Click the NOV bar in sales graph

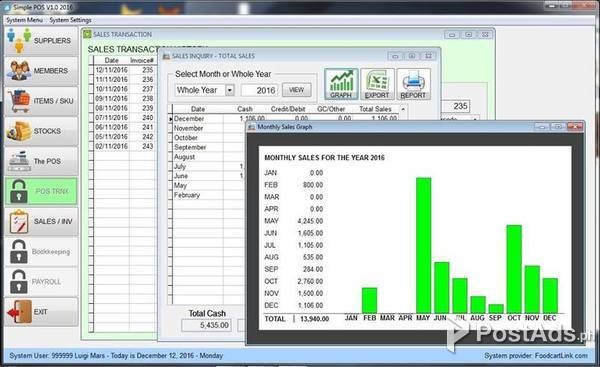[532, 289]
